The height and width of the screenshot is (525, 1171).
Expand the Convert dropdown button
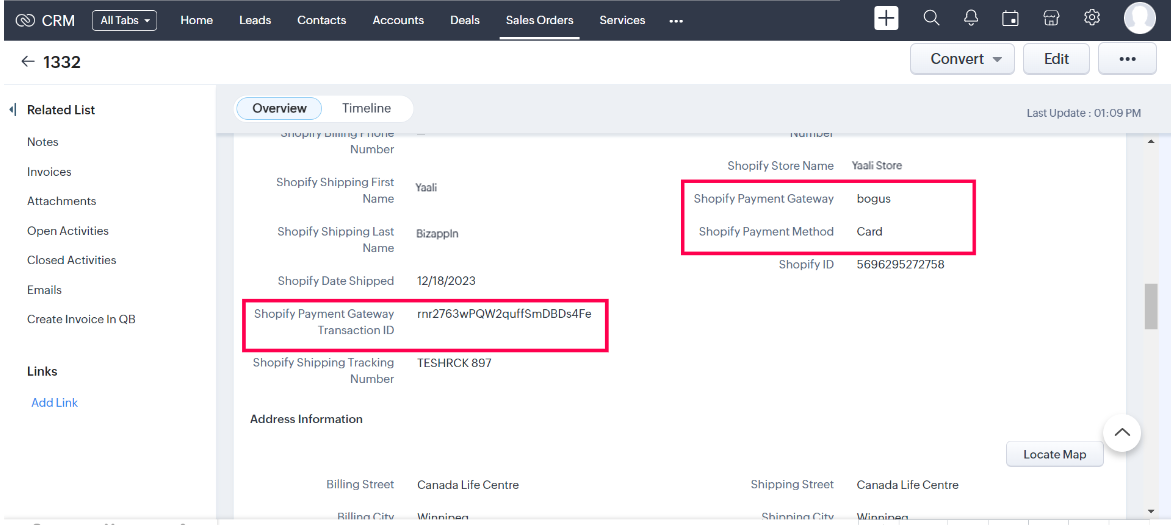pyautogui.click(x=997, y=59)
